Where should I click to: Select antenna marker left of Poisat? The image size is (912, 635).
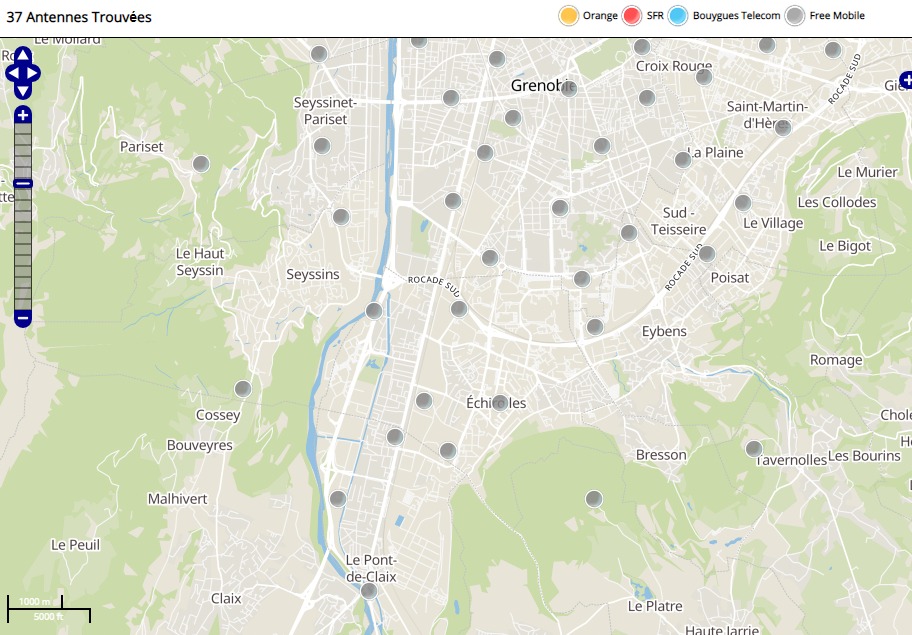707,254
